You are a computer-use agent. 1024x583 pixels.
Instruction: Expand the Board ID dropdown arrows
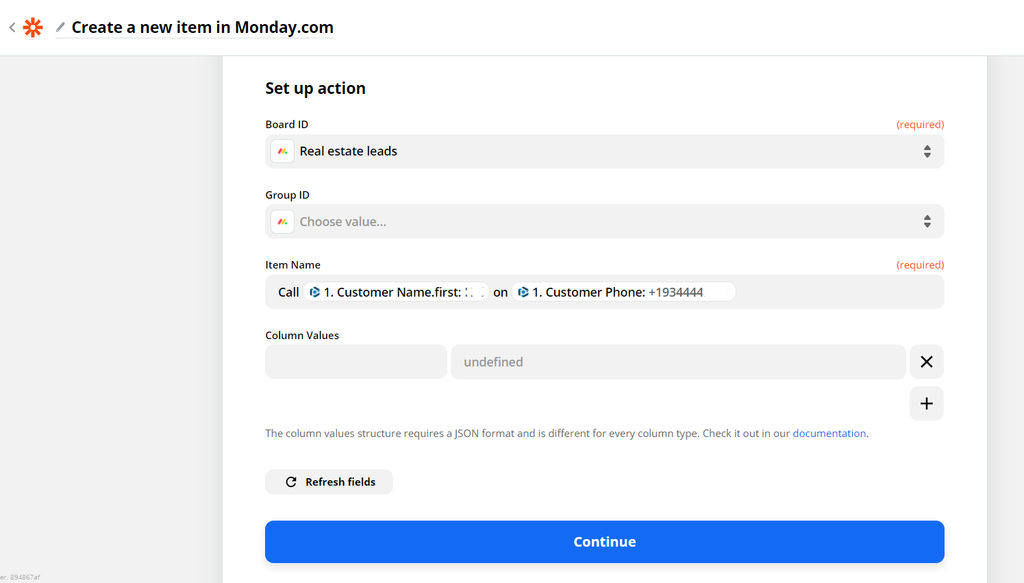click(x=927, y=151)
